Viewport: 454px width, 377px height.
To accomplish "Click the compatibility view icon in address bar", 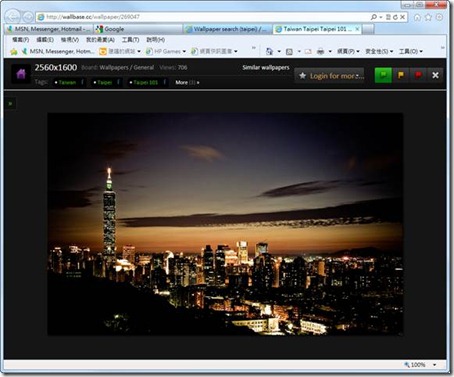I will 388,17.
